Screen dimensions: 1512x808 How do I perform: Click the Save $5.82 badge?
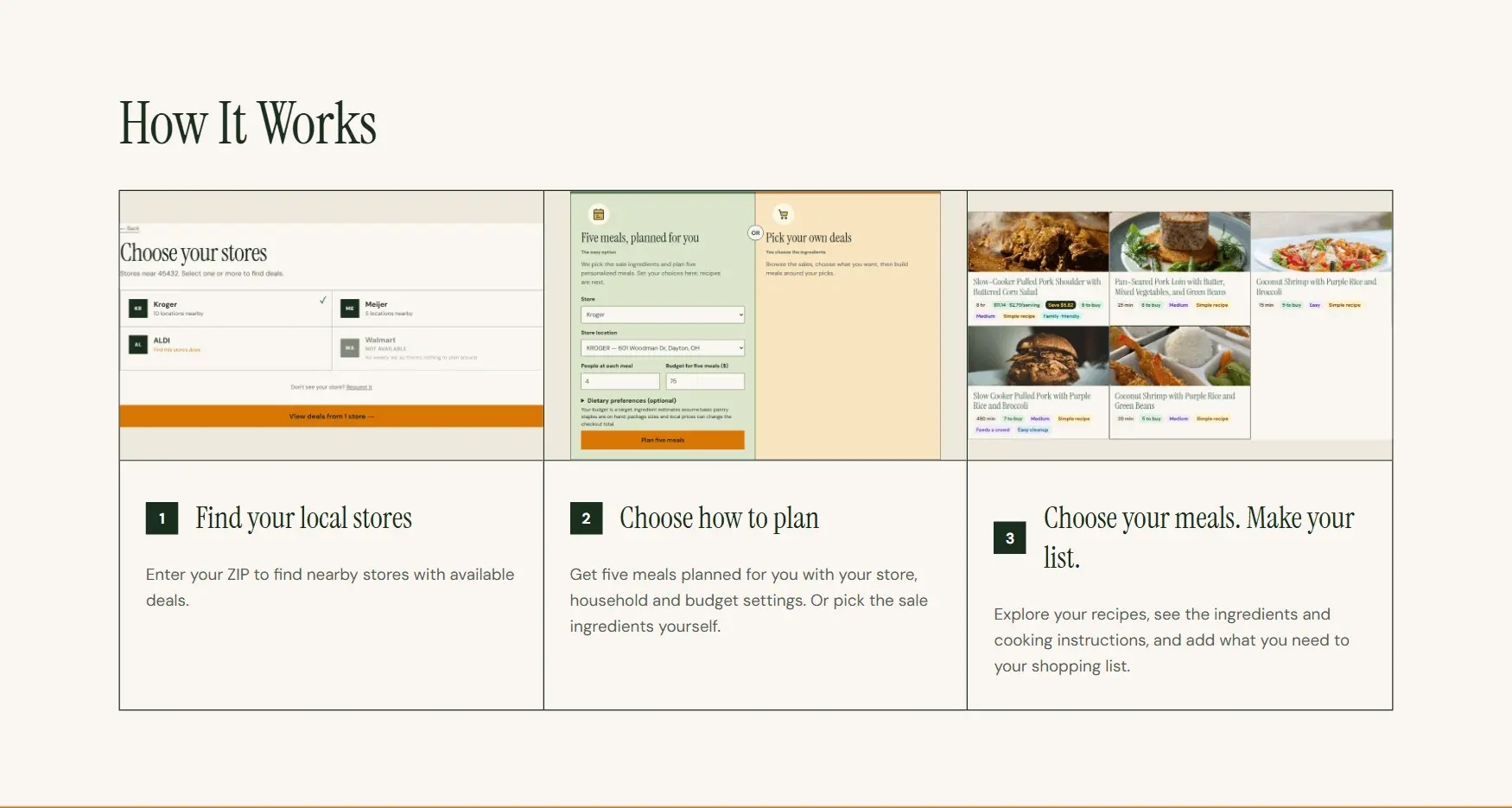point(1060,305)
